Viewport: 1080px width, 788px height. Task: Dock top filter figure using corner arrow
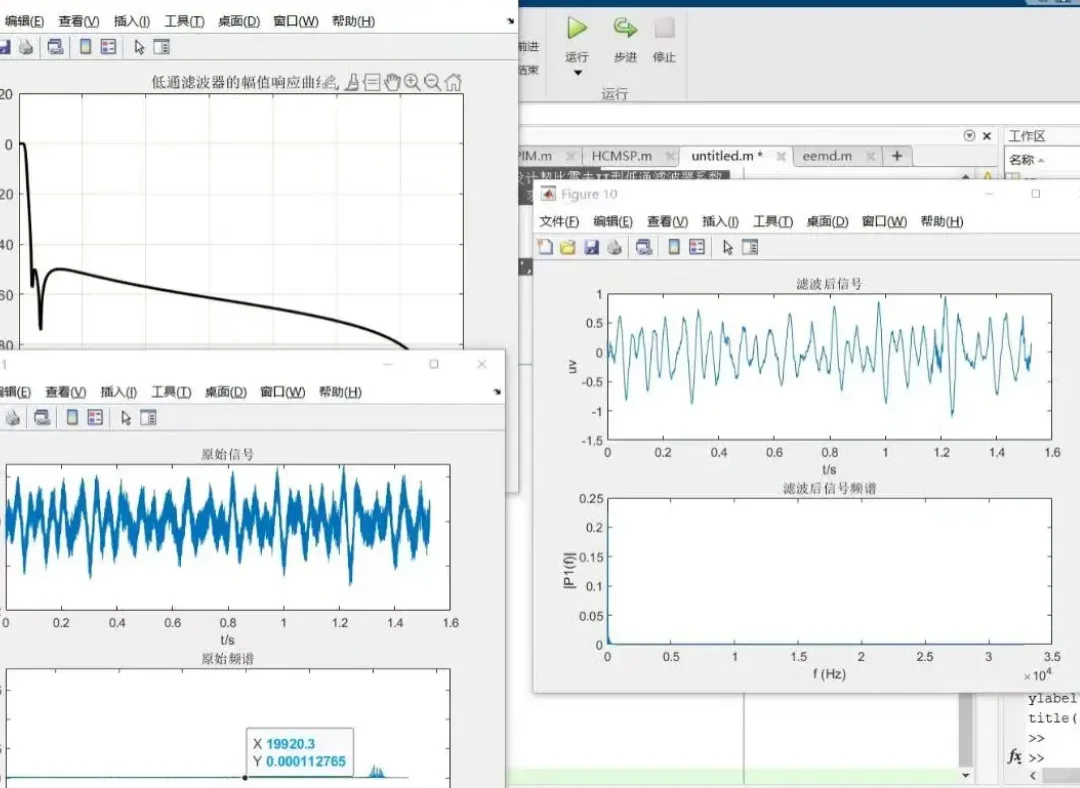tap(510, 21)
